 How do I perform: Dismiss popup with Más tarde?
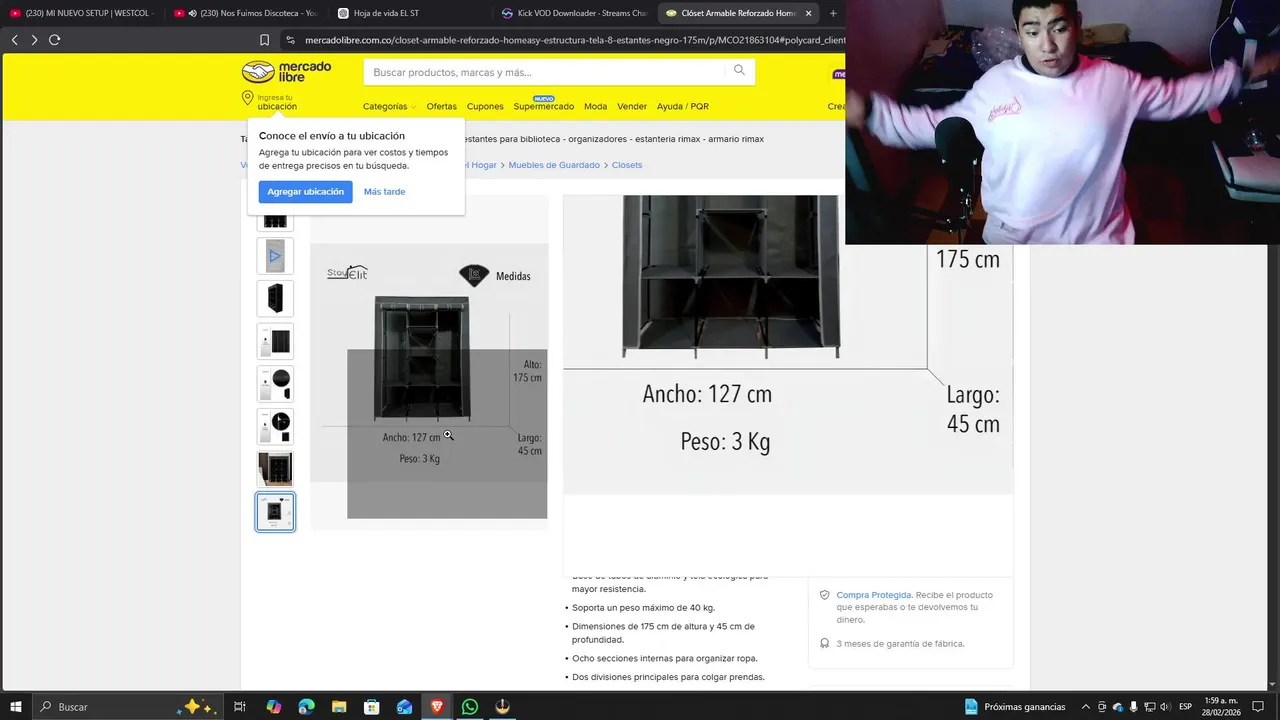point(384,192)
